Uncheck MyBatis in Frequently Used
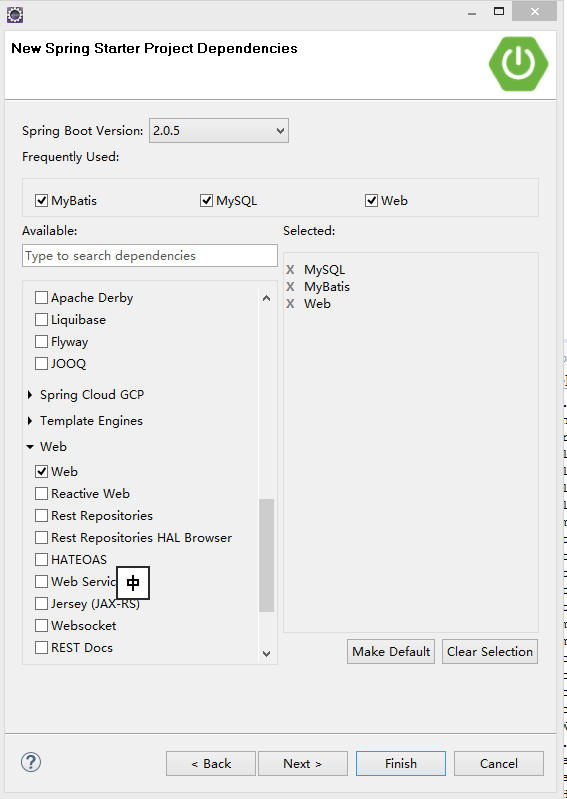 41,201
